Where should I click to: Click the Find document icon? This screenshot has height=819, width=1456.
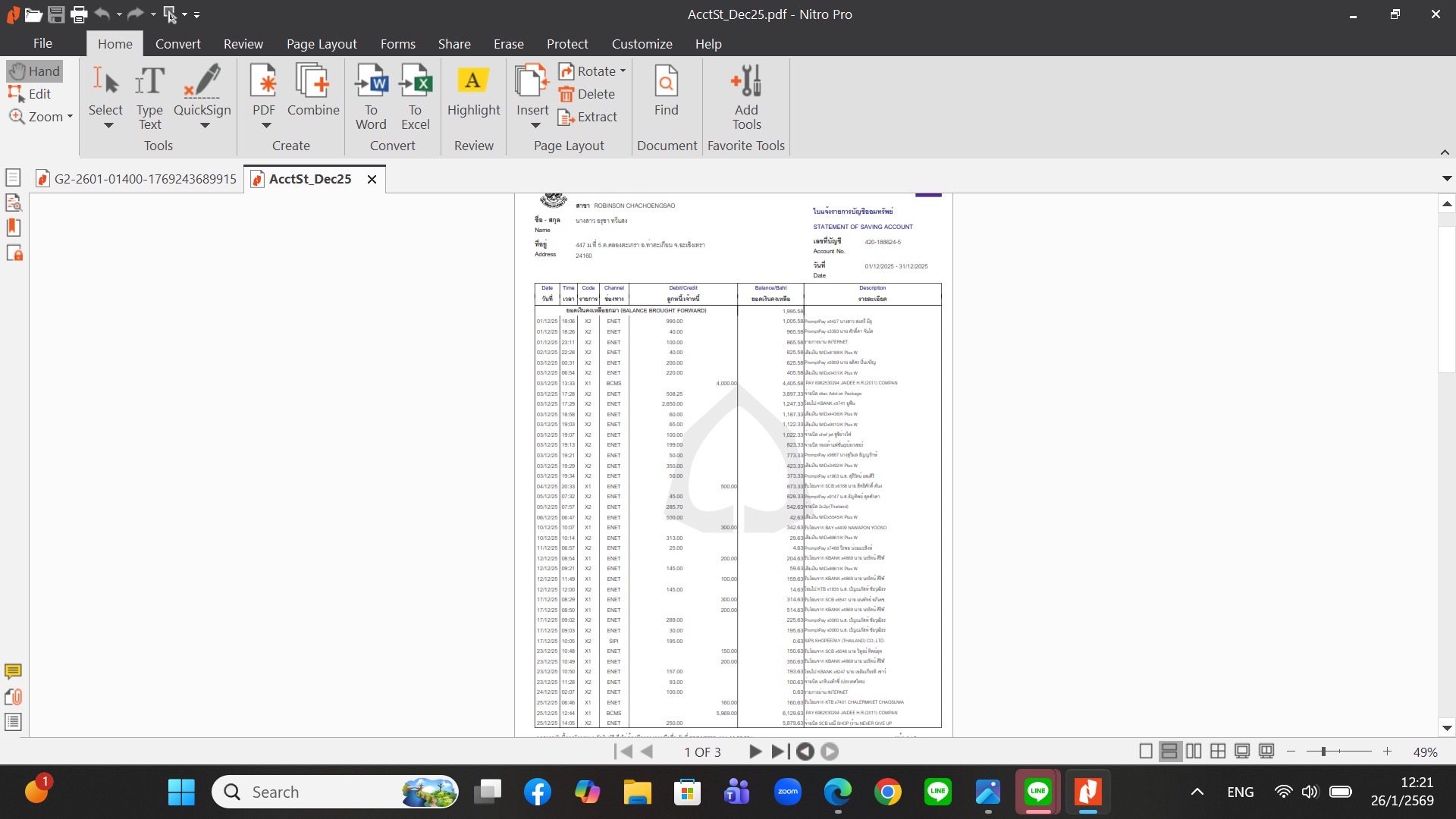pyautogui.click(x=666, y=93)
